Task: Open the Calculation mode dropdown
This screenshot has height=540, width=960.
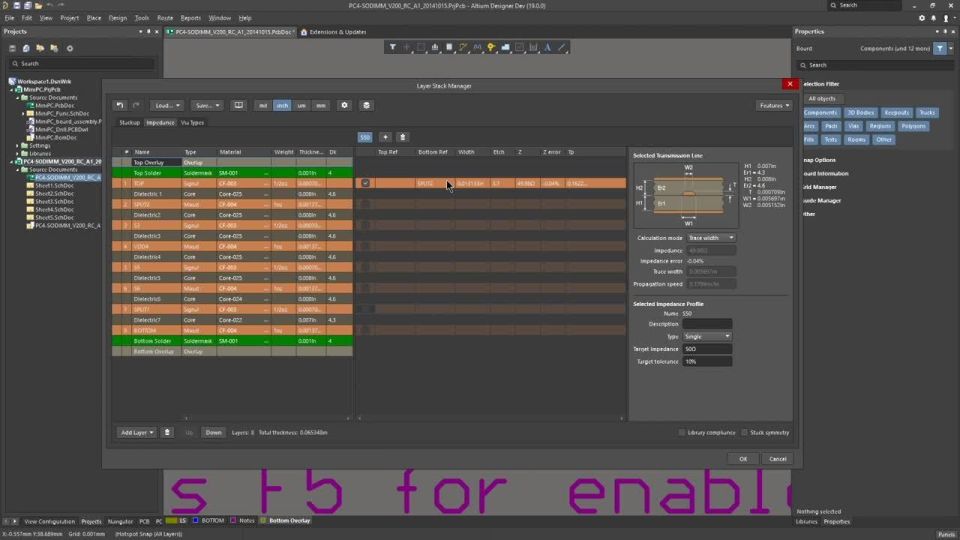Action: point(711,238)
